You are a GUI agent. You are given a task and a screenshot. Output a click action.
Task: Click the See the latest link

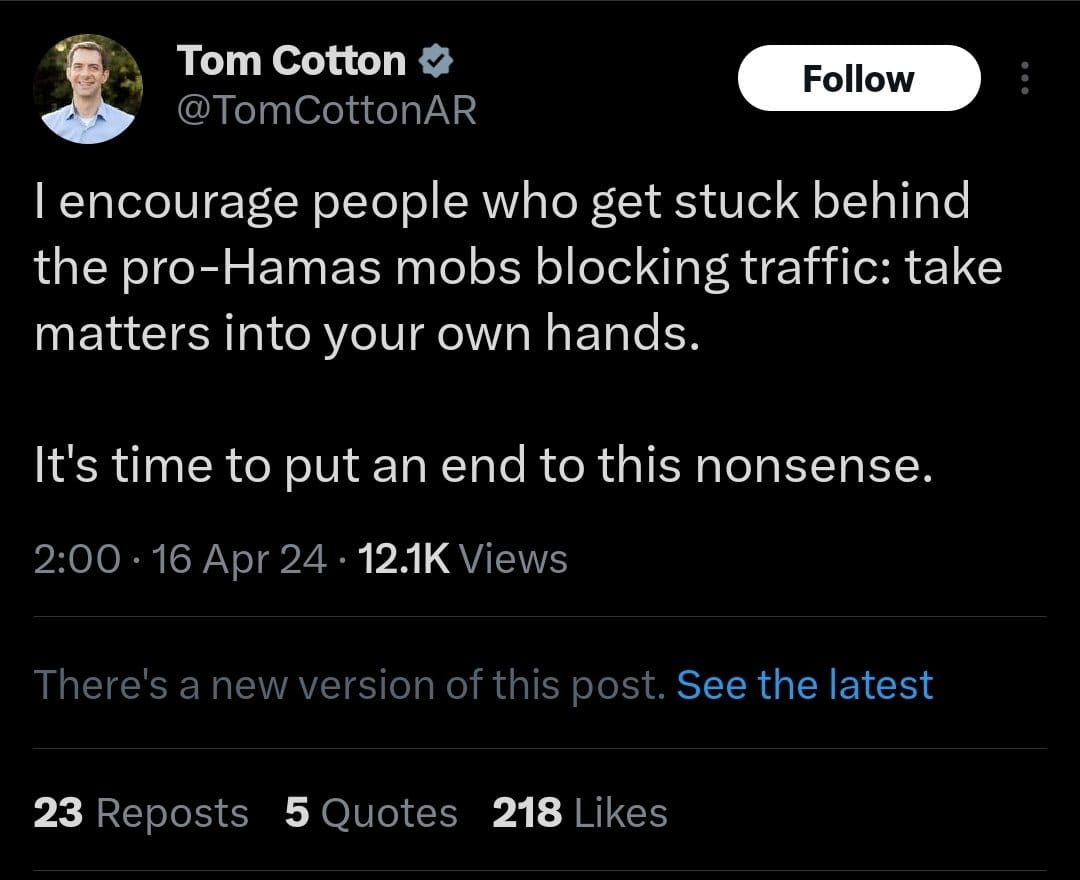[804, 685]
